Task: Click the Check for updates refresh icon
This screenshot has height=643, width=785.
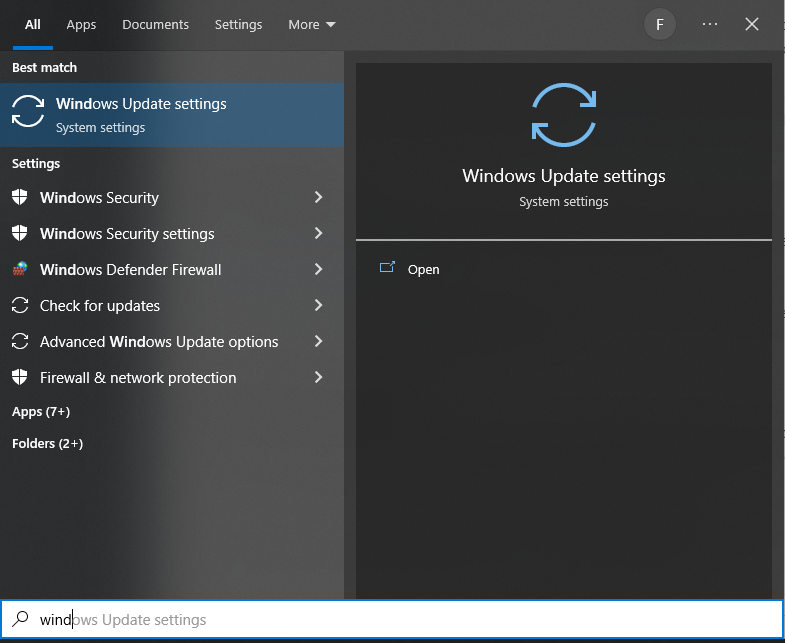Action: tap(20, 305)
